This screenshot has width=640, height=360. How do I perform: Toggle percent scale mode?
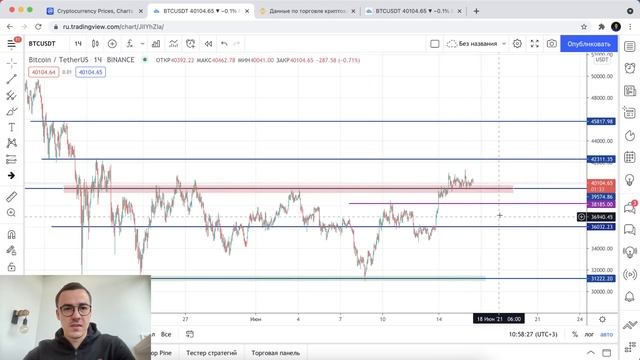575,334
